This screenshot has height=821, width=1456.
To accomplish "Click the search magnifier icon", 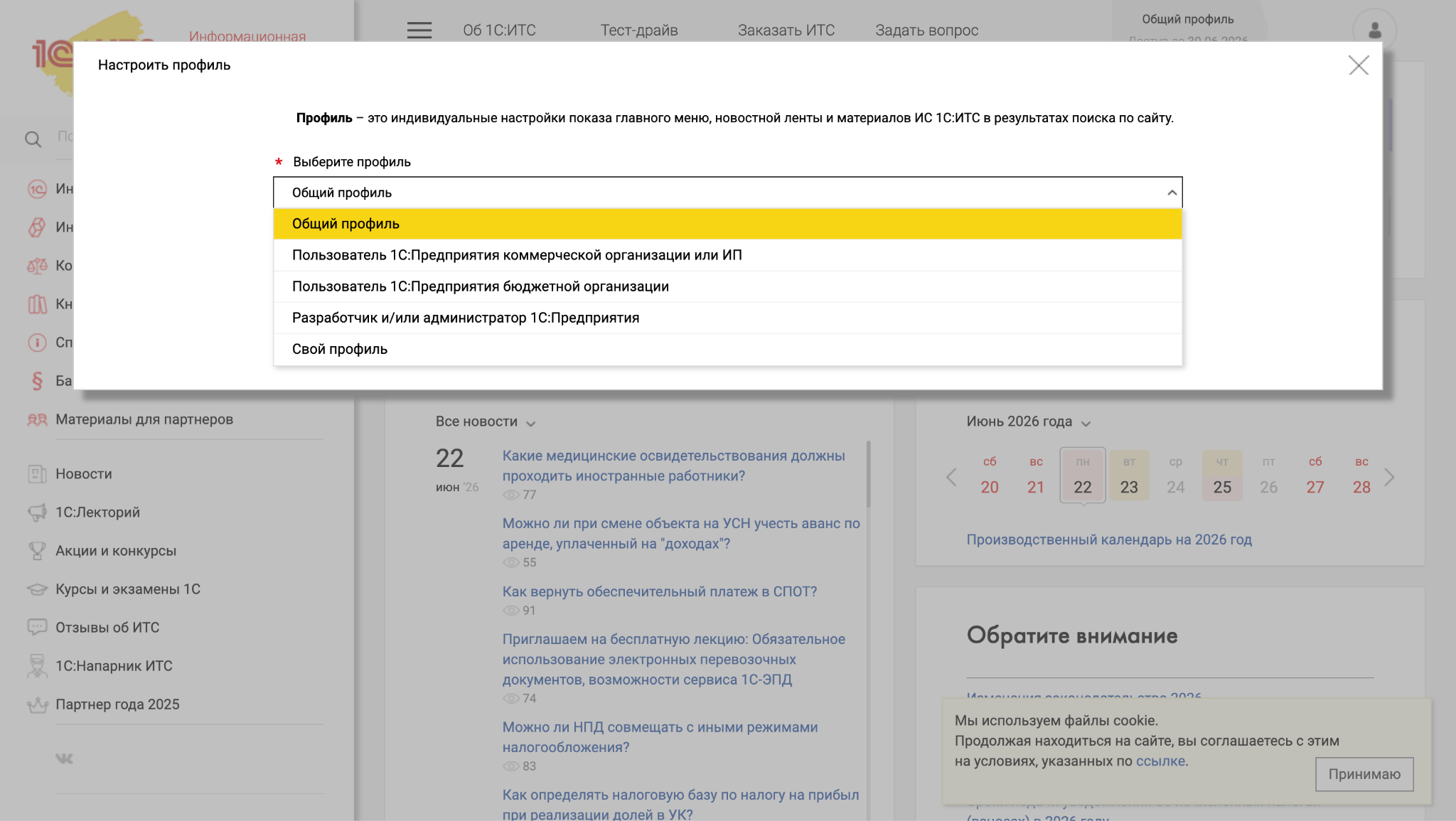I will [x=33, y=139].
